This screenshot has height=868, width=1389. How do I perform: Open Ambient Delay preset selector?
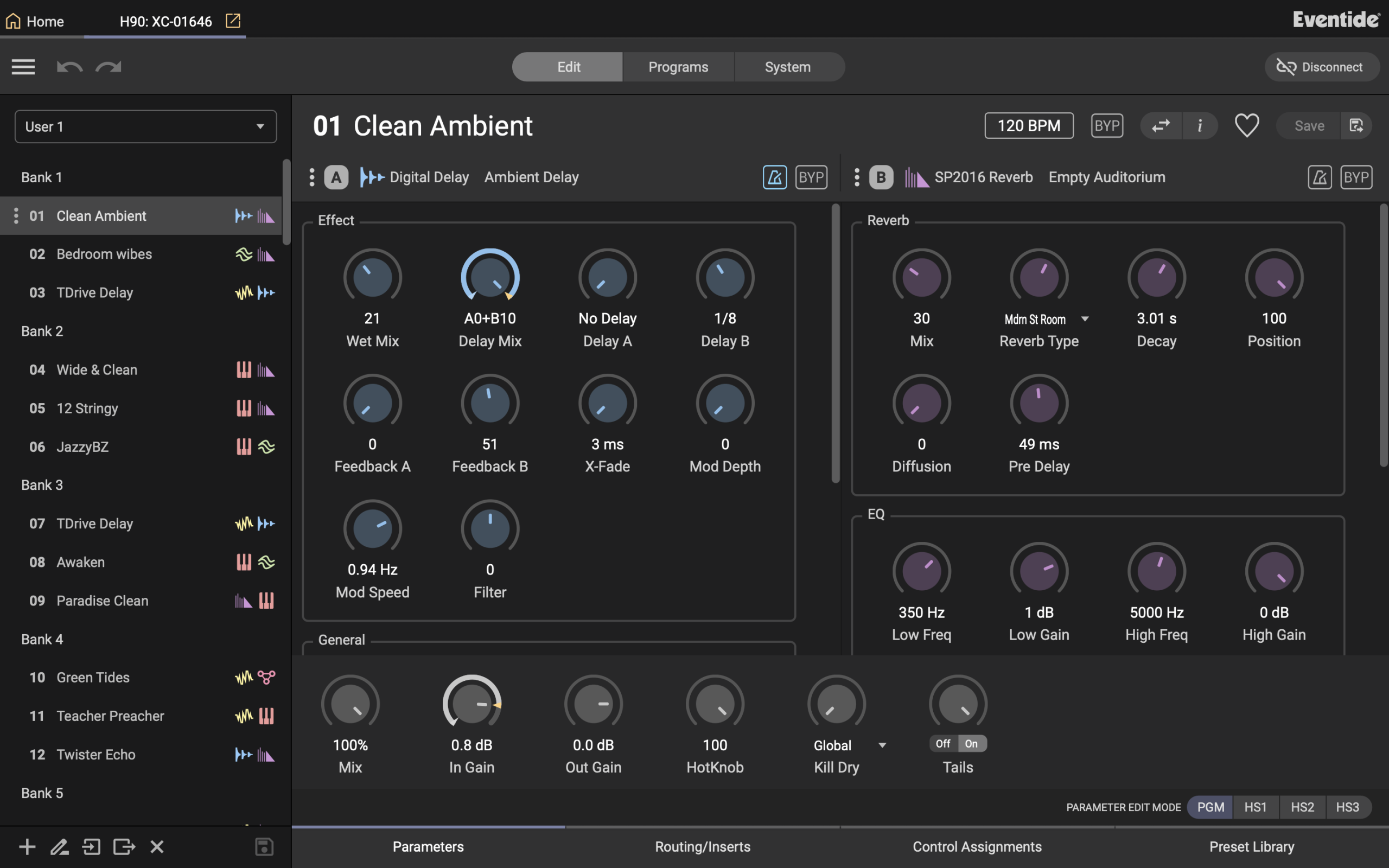(x=531, y=177)
